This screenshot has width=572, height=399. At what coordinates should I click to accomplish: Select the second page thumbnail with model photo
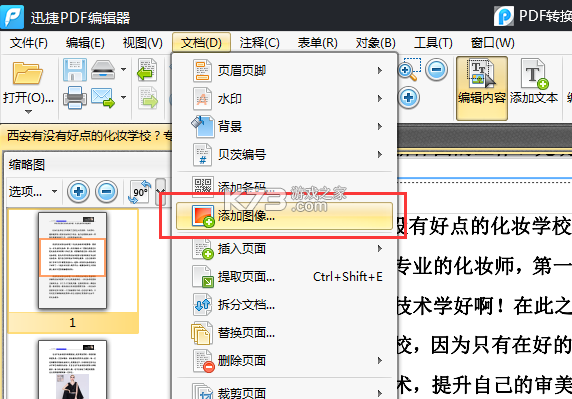tap(73, 370)
